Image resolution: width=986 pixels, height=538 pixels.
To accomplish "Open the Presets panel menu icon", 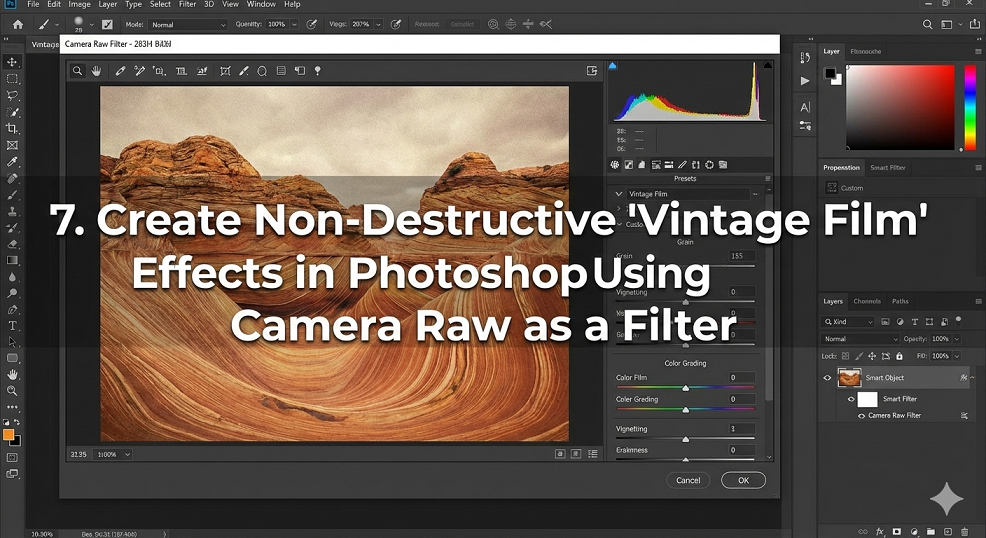I will coord(767,178).
